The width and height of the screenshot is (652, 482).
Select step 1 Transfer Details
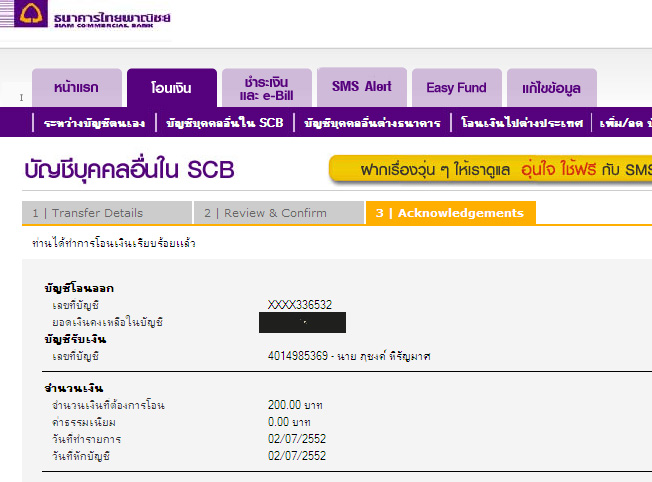click(x=107, y=213)
